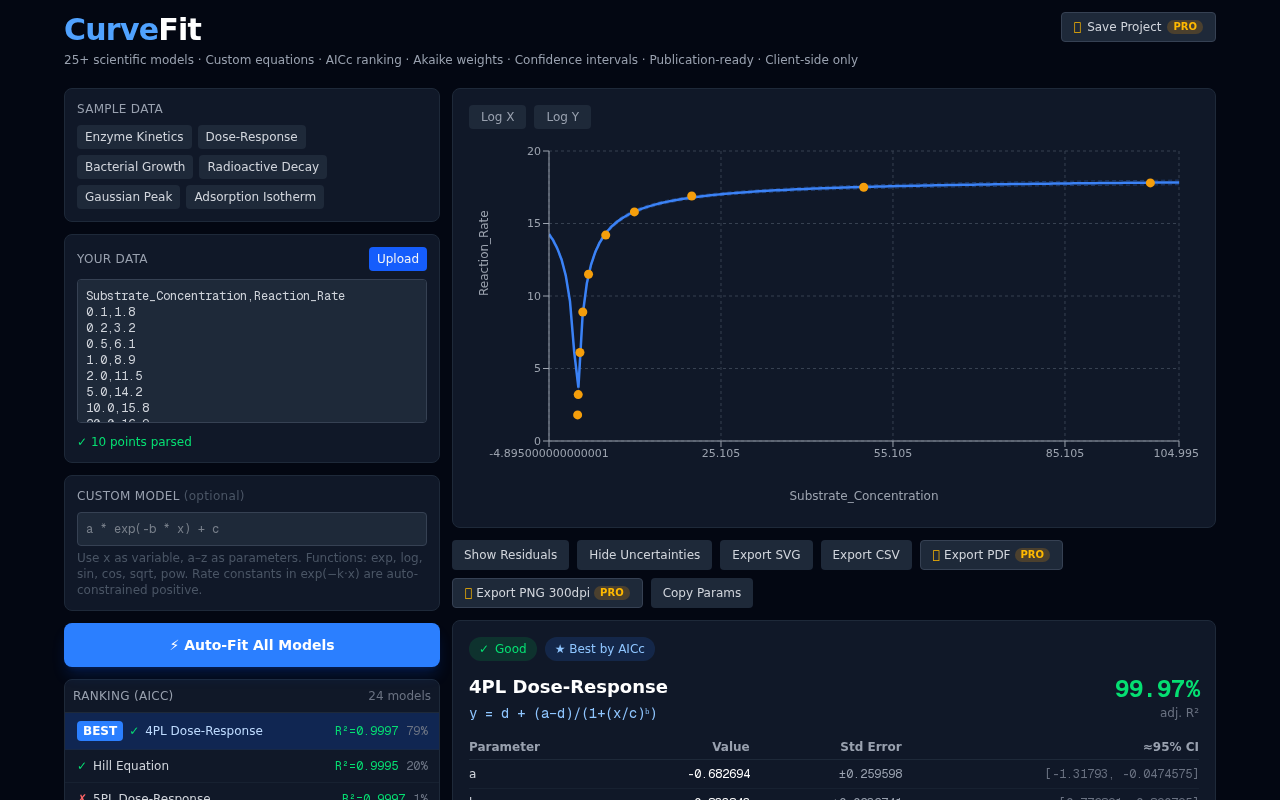Click the green checkmark next to Hill Equation

pyautogui.click(x=83, y=766)
